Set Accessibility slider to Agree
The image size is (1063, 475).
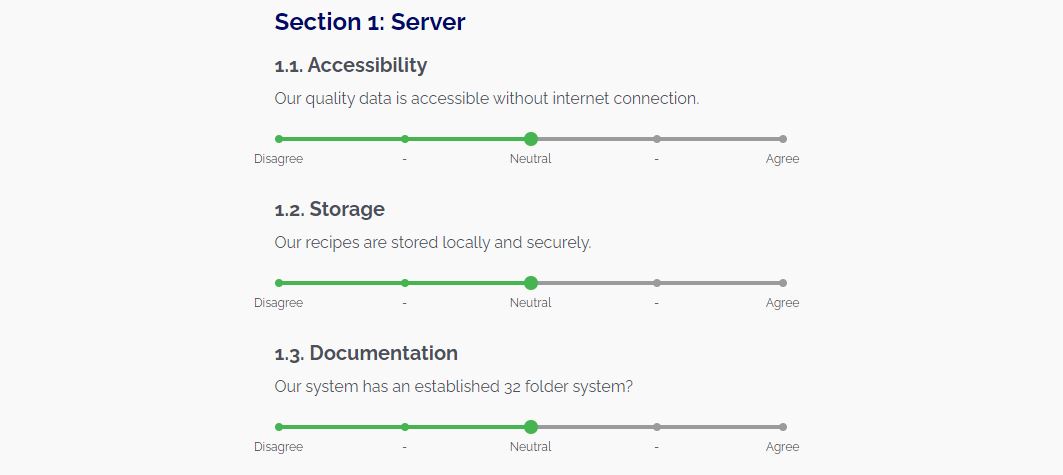coord(782,139)
